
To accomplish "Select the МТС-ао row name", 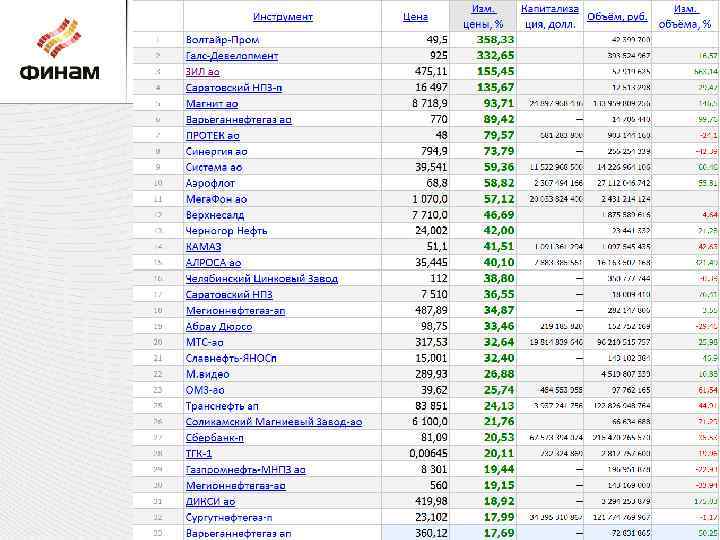I will [205, 342].
